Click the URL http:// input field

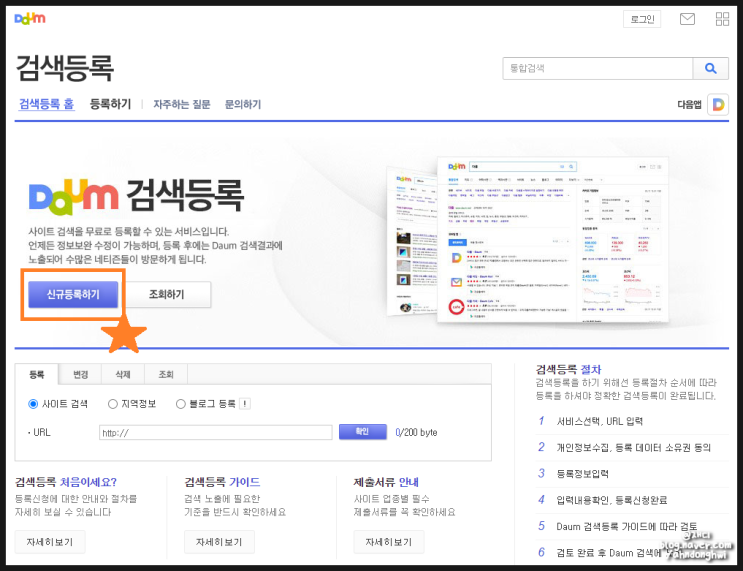pos(216,433)
